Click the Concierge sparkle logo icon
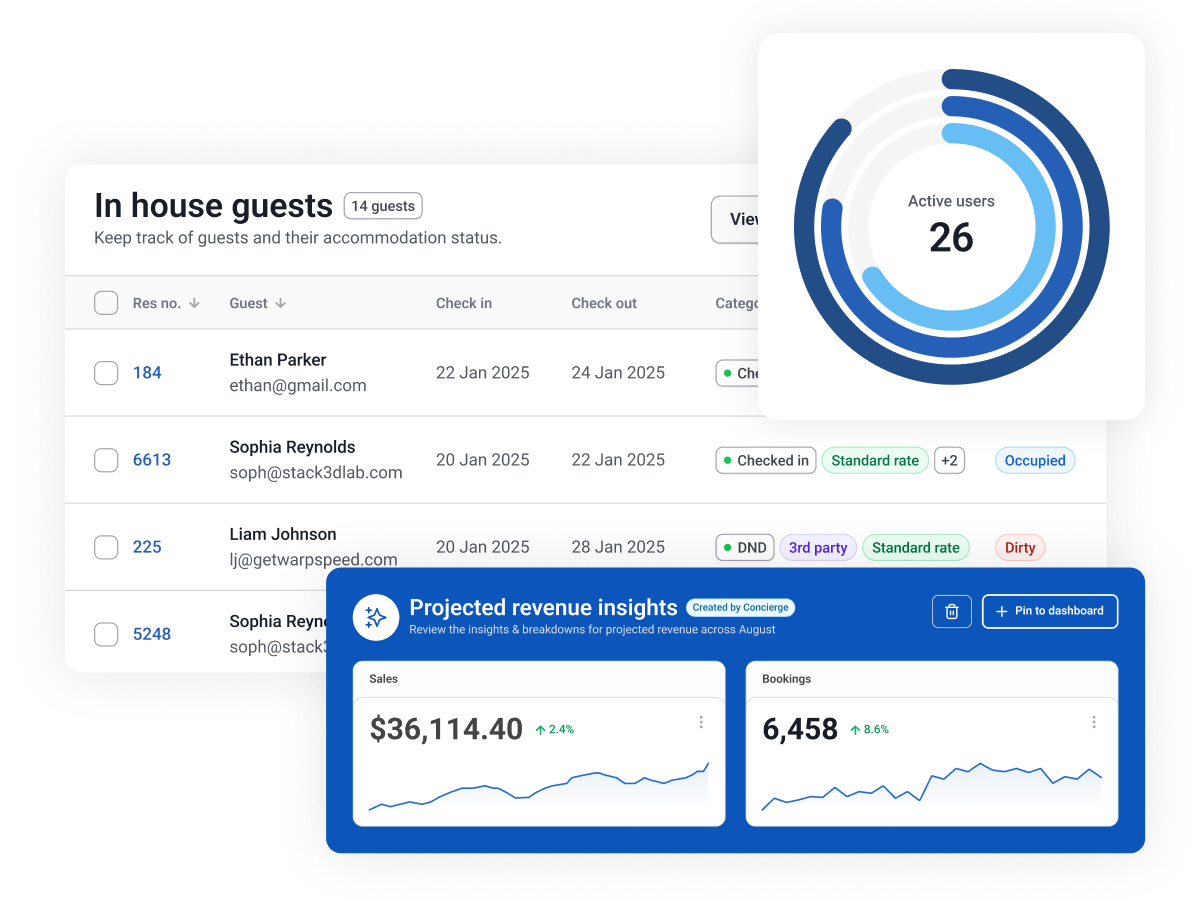Screen dimensions: 1200x900 (x=376, y=617)
